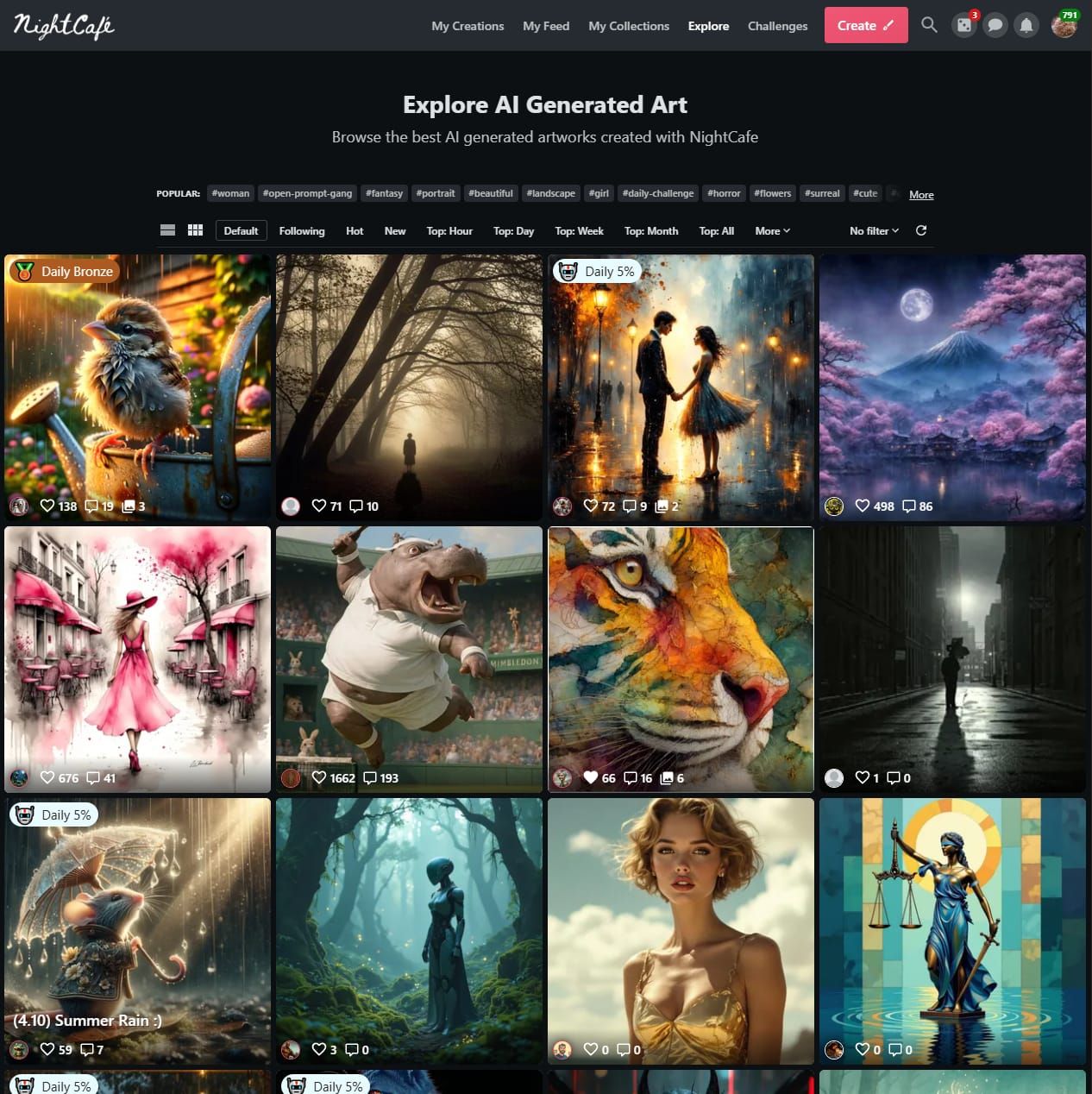
Task: Open the notifications bell
Action: 1026,25
